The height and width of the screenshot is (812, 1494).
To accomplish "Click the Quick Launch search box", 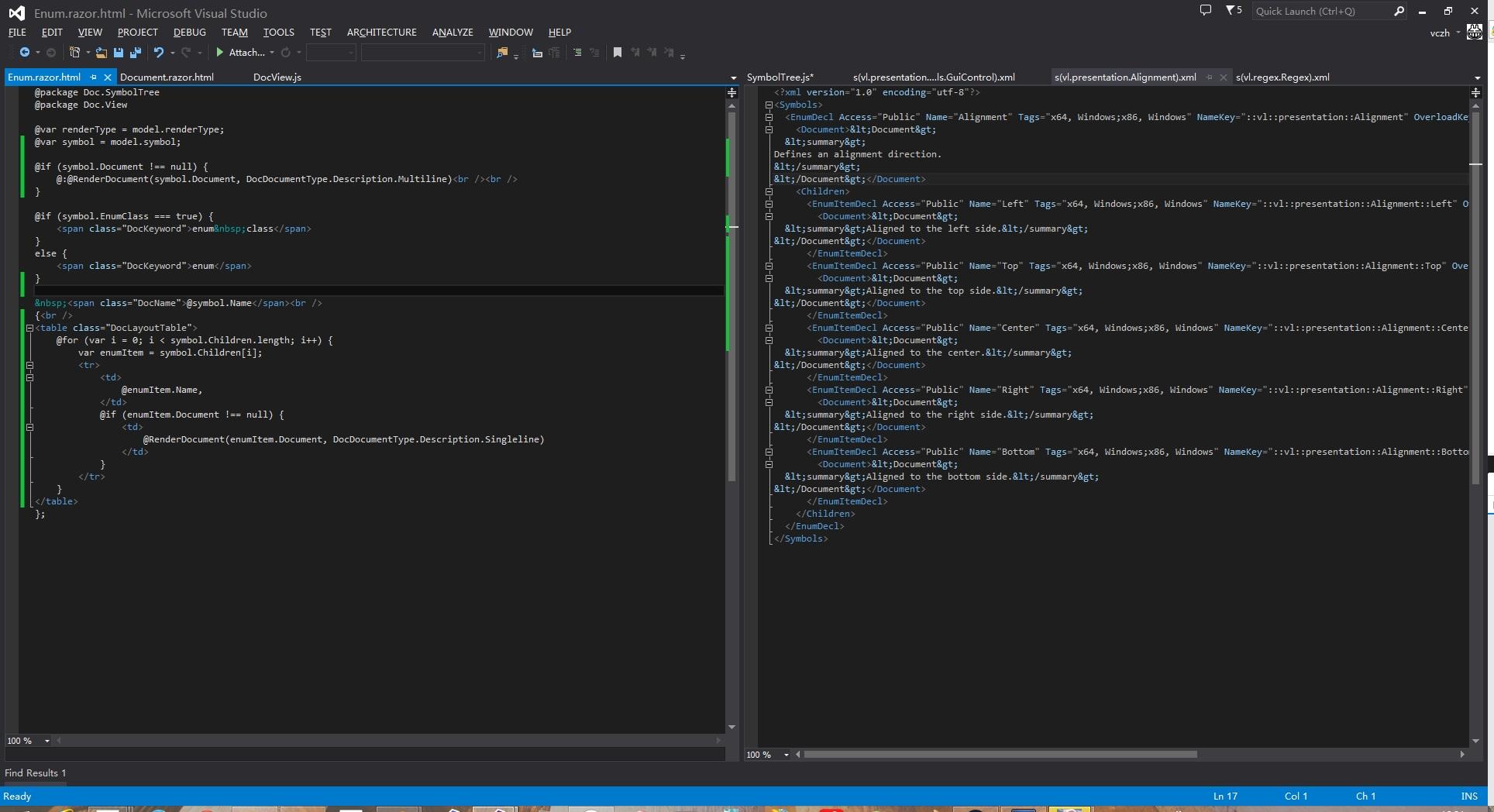I will coord(1319,11).
